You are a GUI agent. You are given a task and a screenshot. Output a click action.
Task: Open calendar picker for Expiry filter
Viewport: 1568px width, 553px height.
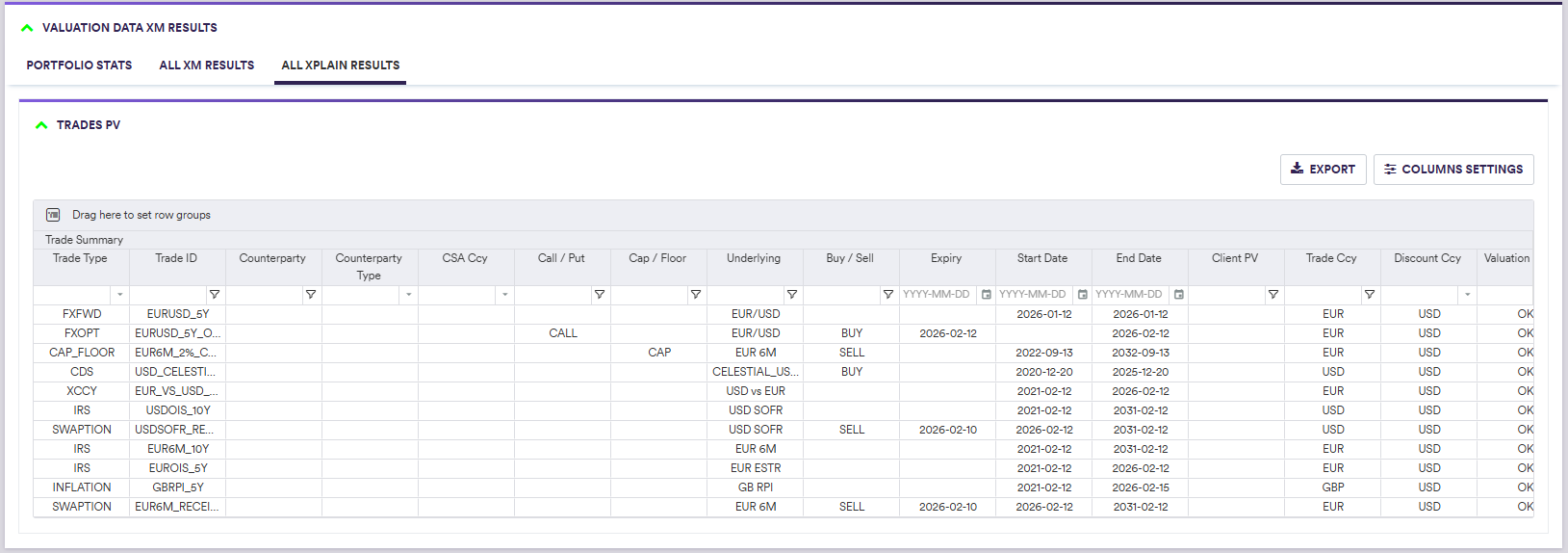coord(987,295)
